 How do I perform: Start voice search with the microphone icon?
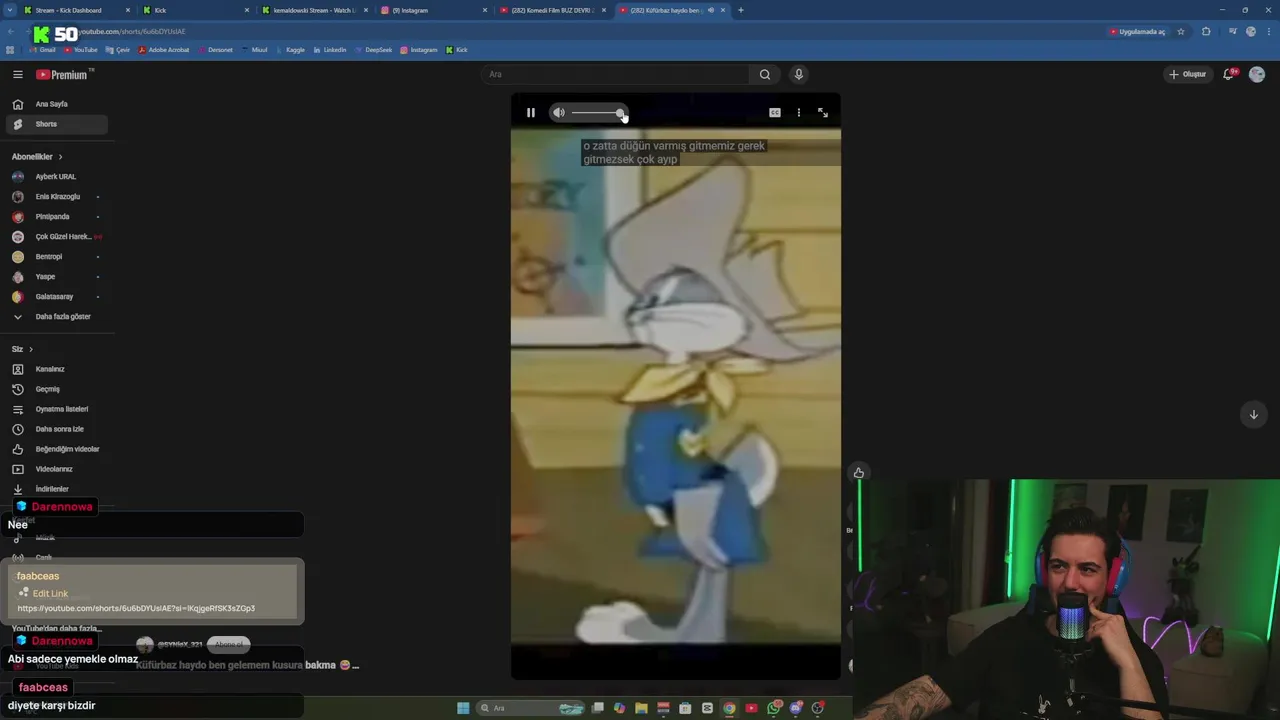[x=798, y=74]
